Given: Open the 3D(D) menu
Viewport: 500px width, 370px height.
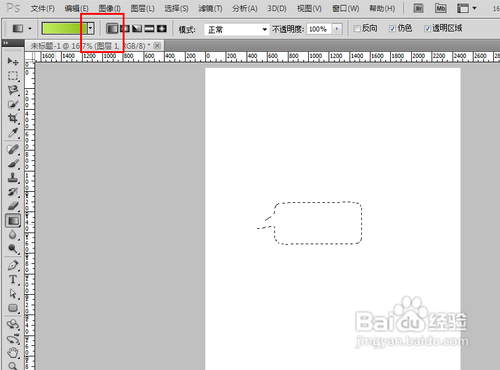Looking at the screenshot, I should (277, 8).
